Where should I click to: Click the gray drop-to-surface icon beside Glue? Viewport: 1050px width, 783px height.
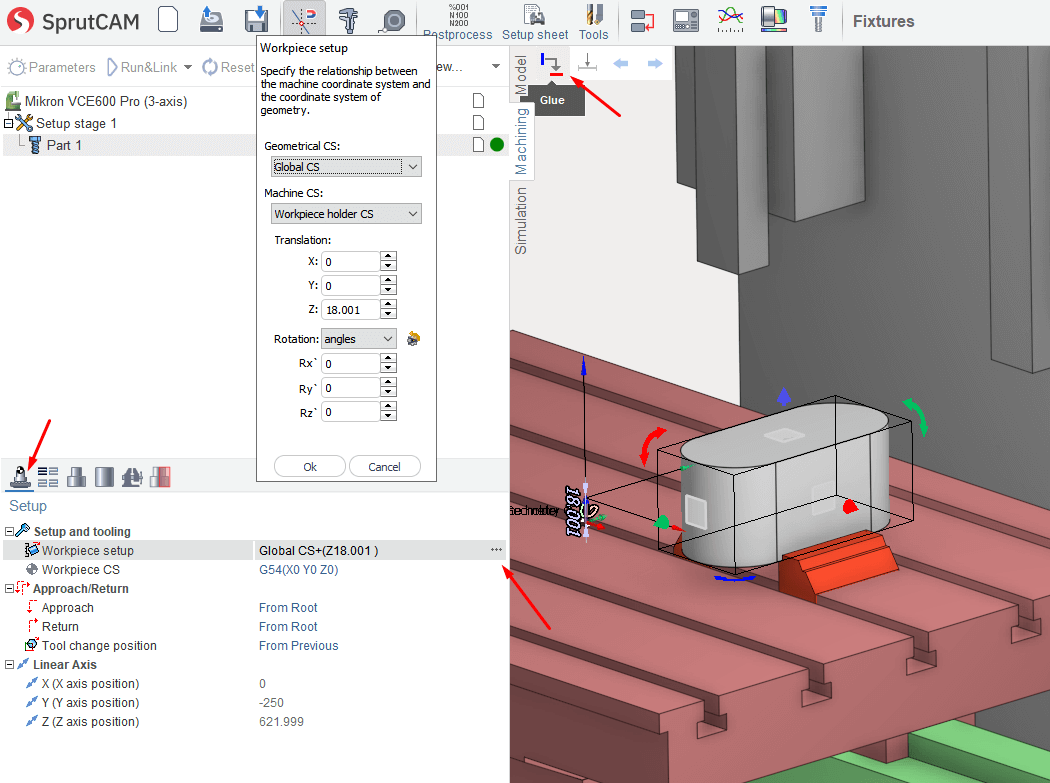point(587,63)
